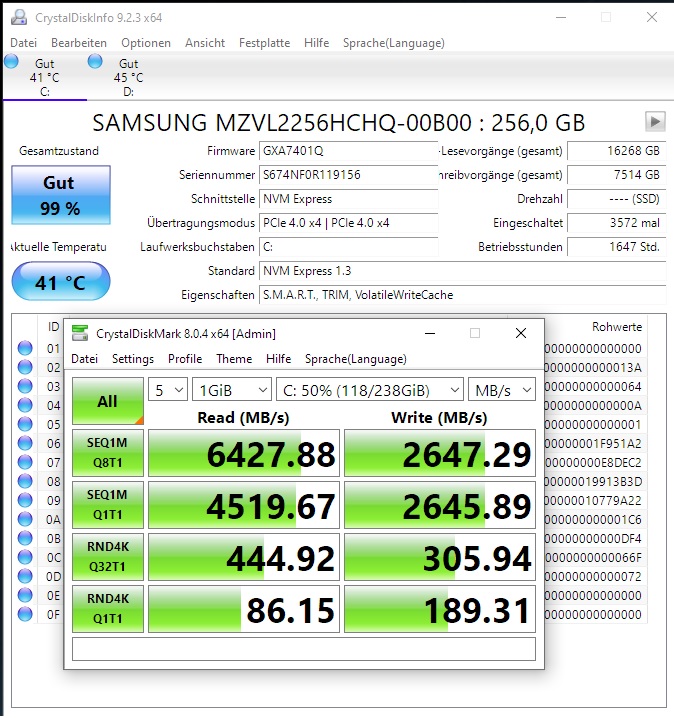Click the Standard field NVM Express 1.3

pos(462,271)
